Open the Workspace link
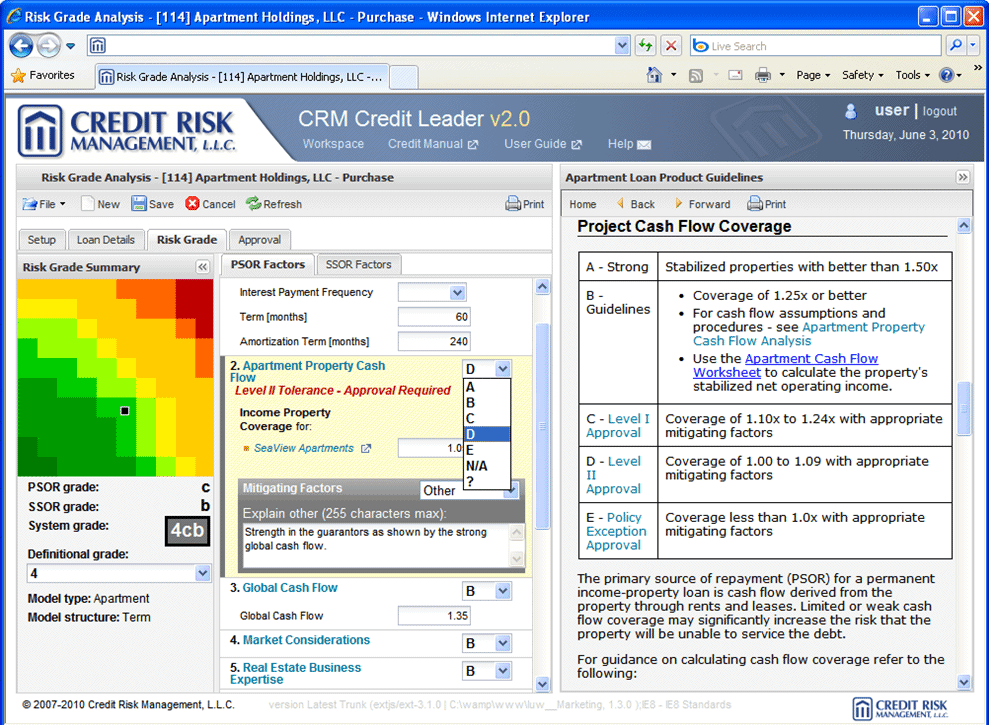Image resolution: width=989 pixels, height=725 pixels. coord(333,144)
